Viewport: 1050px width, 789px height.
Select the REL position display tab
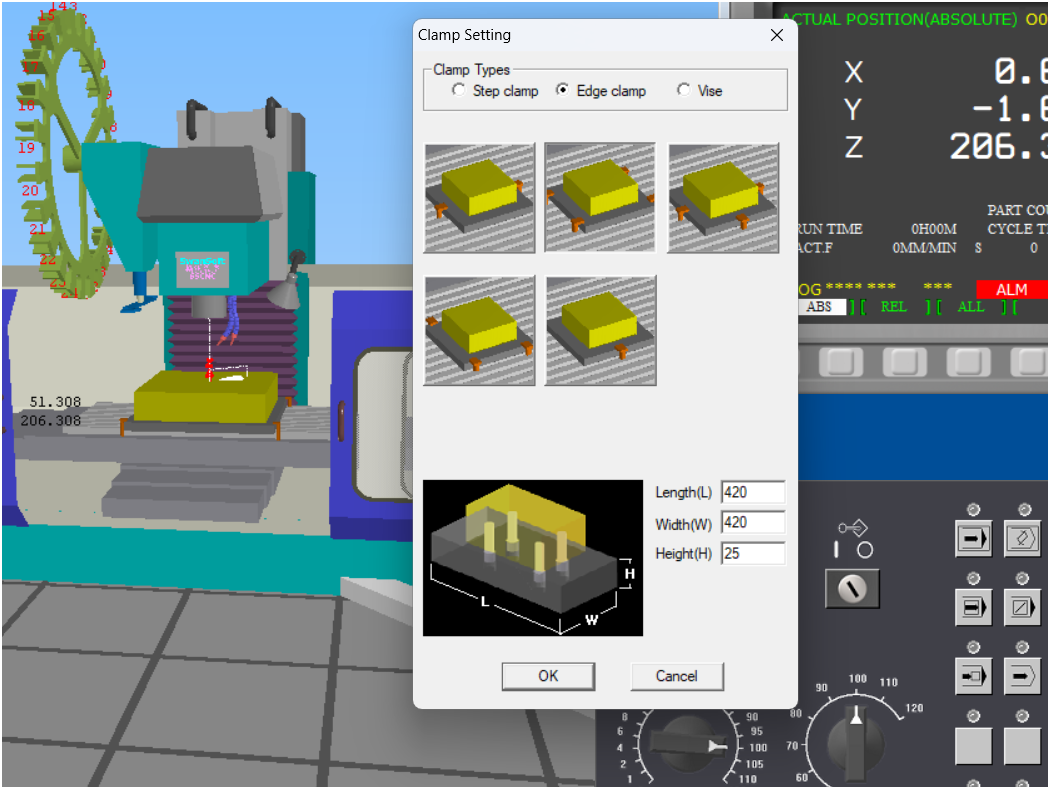893,307
